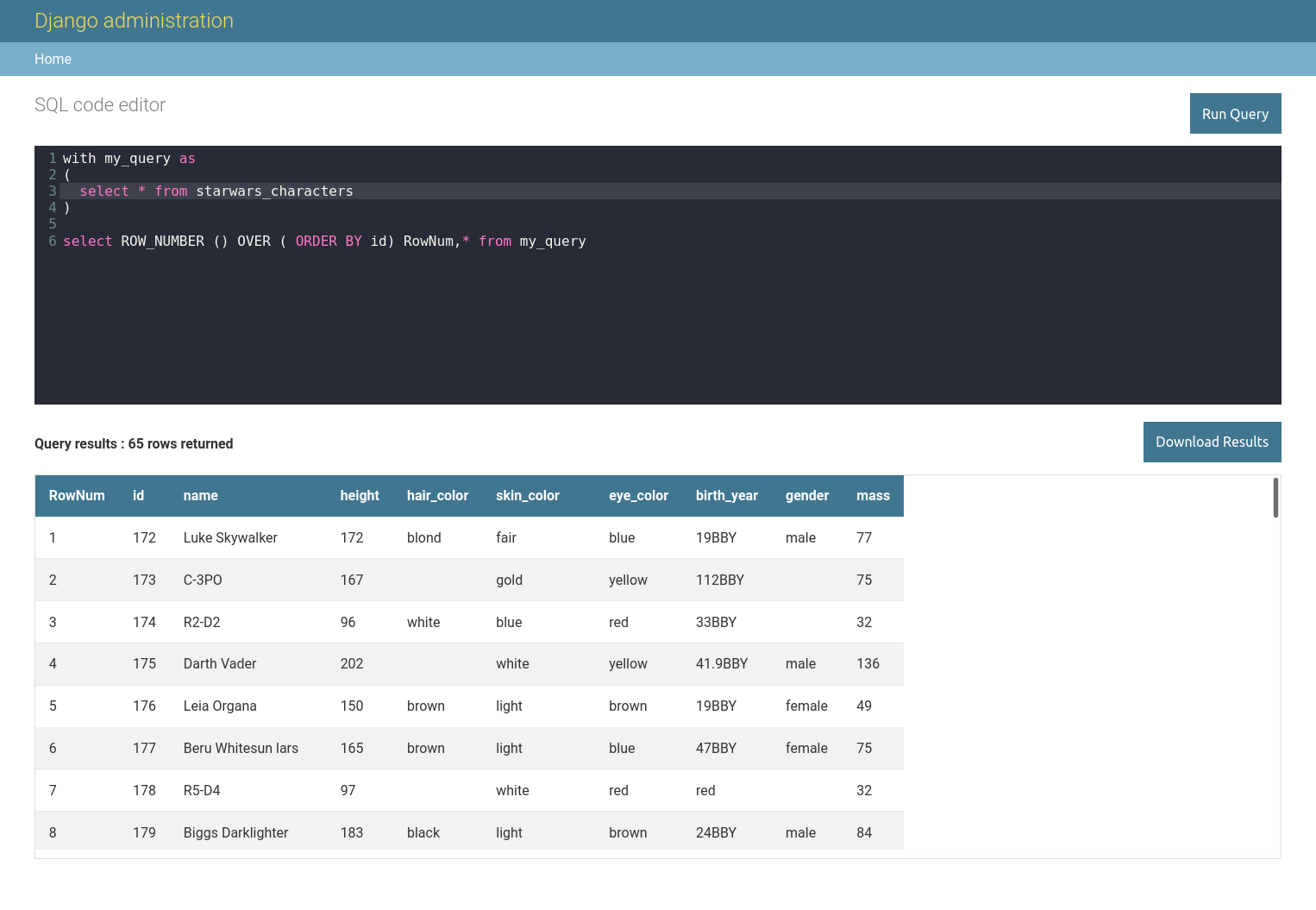This screenshot has height=910, width=1316.
Task: Click the RowNum column header
Action: tap(77, 495)
